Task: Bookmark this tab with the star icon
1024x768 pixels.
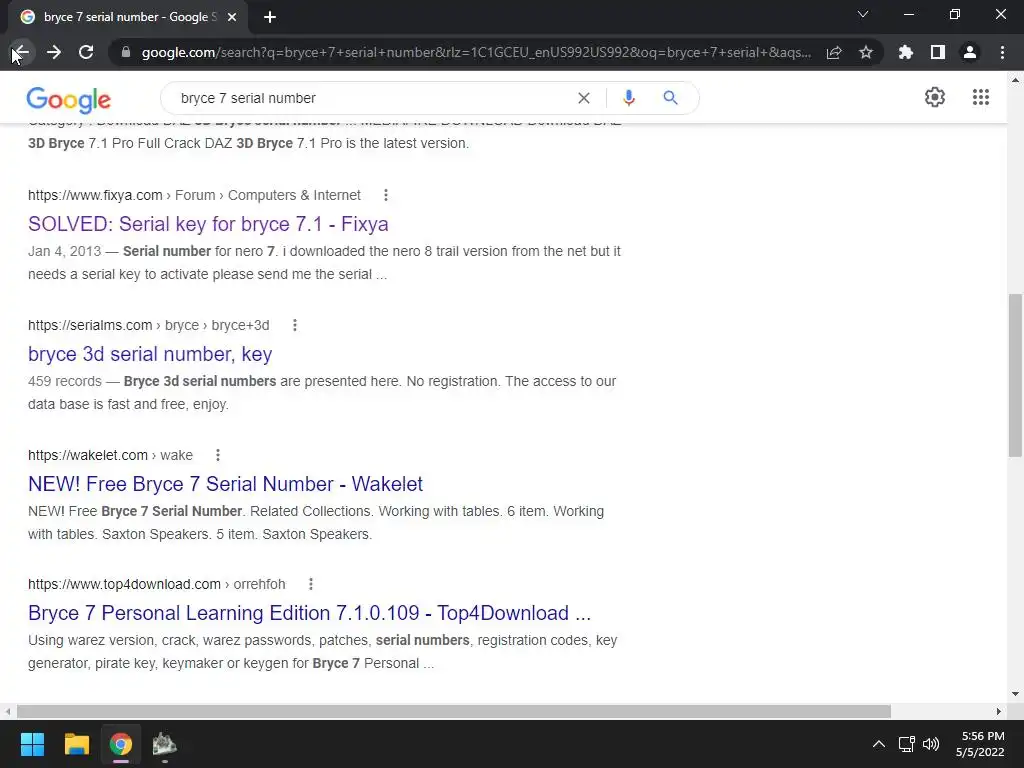Action: click(866, 52)
